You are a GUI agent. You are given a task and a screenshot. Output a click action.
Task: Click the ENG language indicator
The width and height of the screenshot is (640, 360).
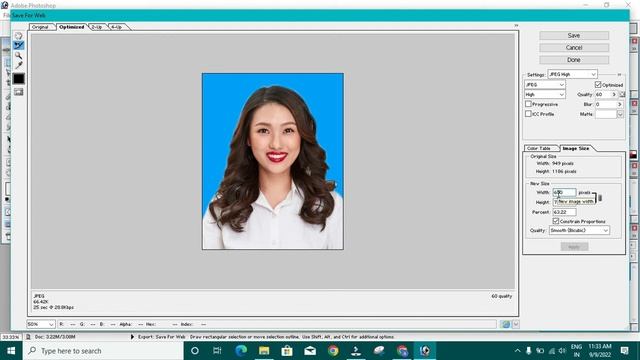tap(576, 351)
